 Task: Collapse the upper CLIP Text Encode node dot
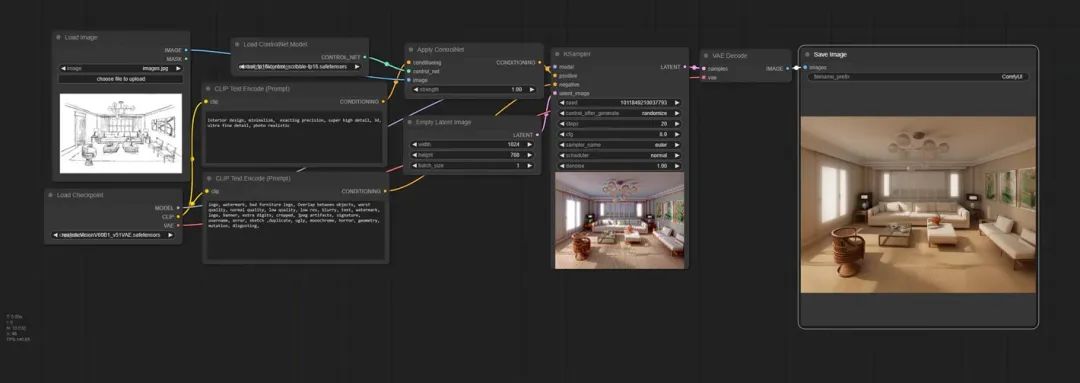tap(209, 89)
